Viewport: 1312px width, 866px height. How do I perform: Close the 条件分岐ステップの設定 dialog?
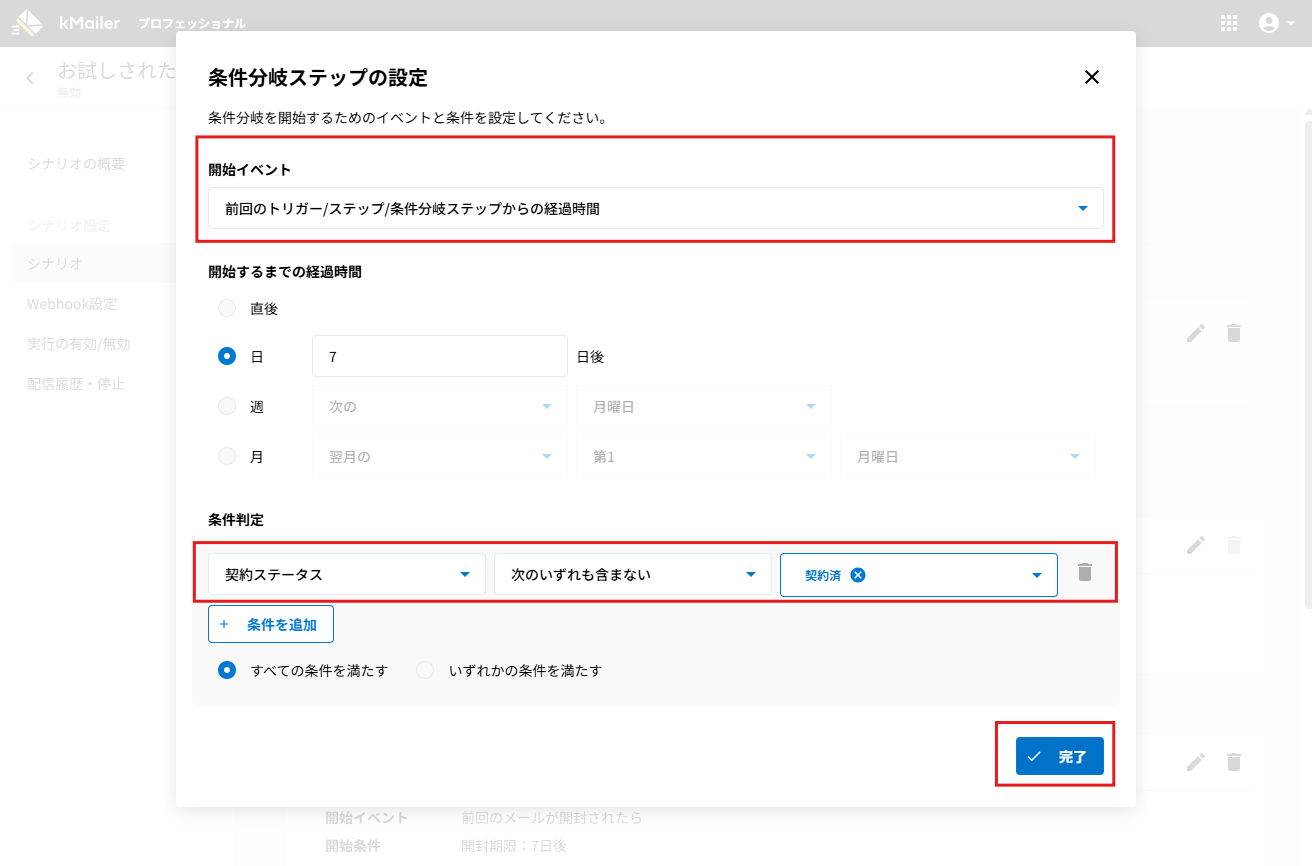coord(1092,77)
